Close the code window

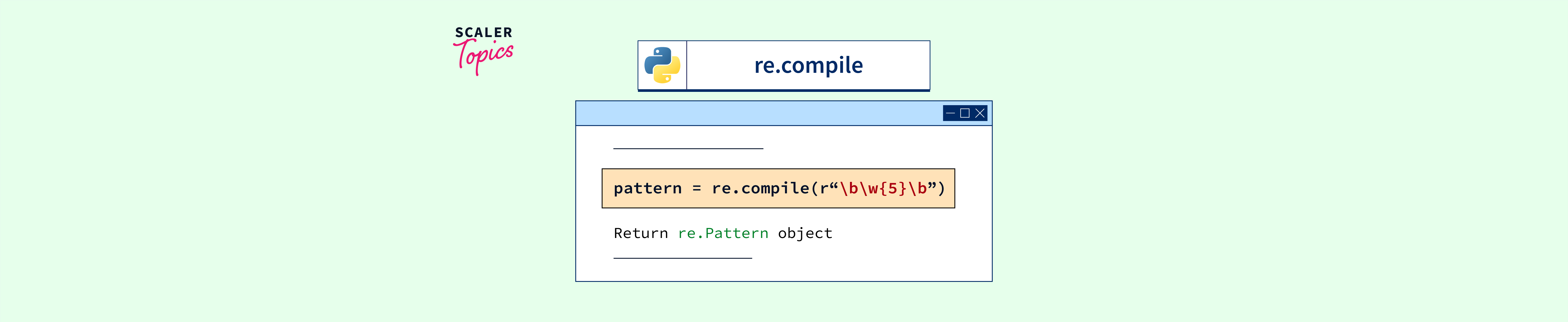pos(979,113)
